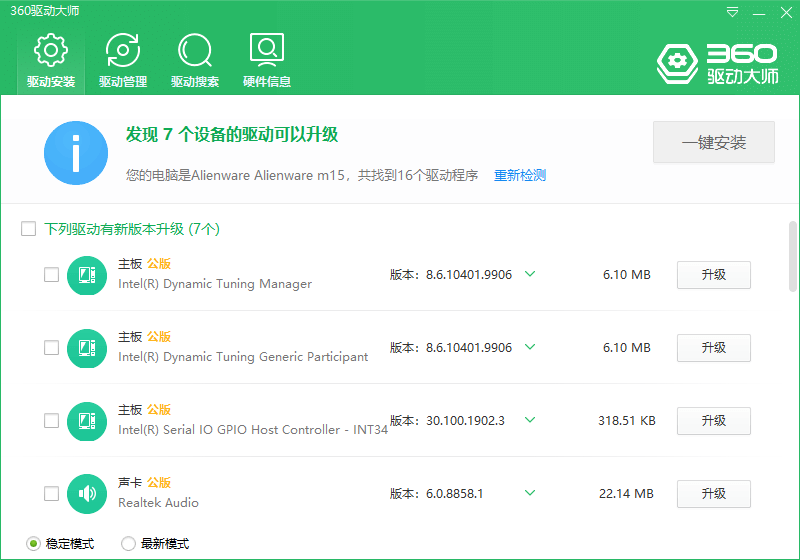The image size is (800, 560).
Task: Check the Realtek Audio driver checkbox
Action: [x=52, y=494]
